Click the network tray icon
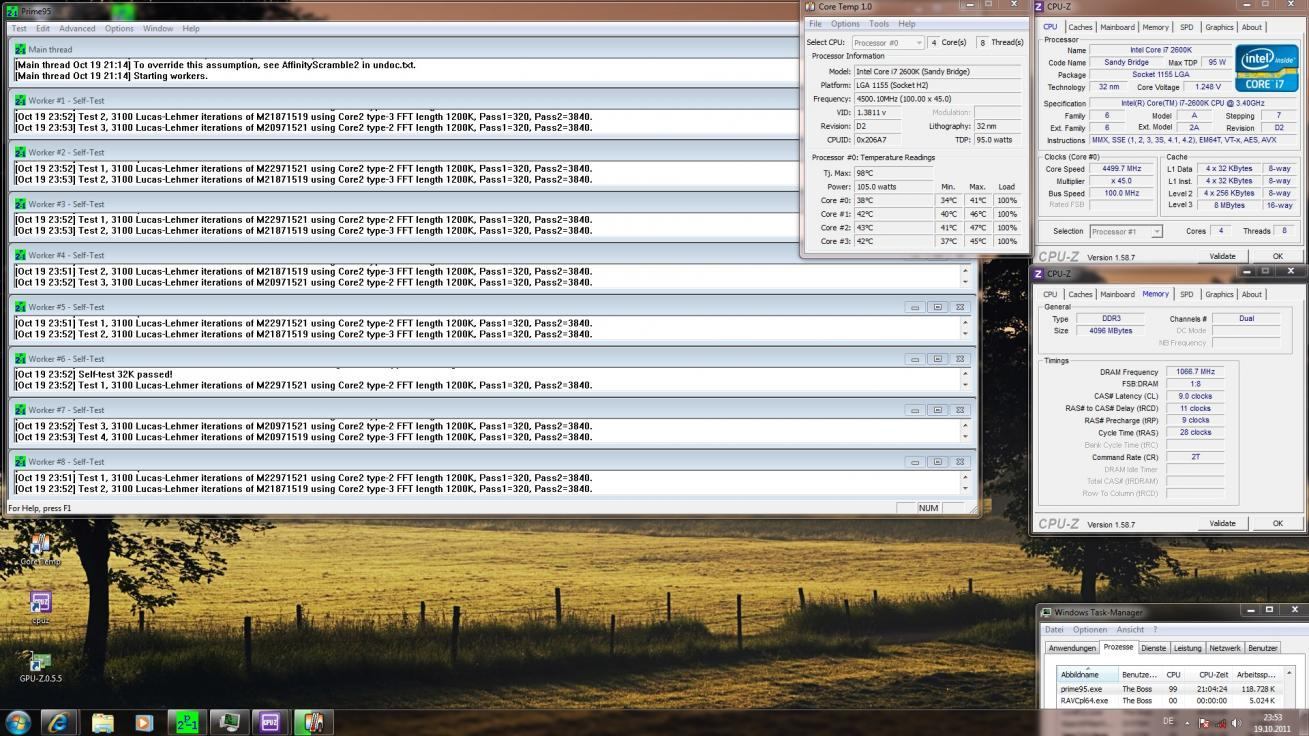 click(x=1221, y=722)
